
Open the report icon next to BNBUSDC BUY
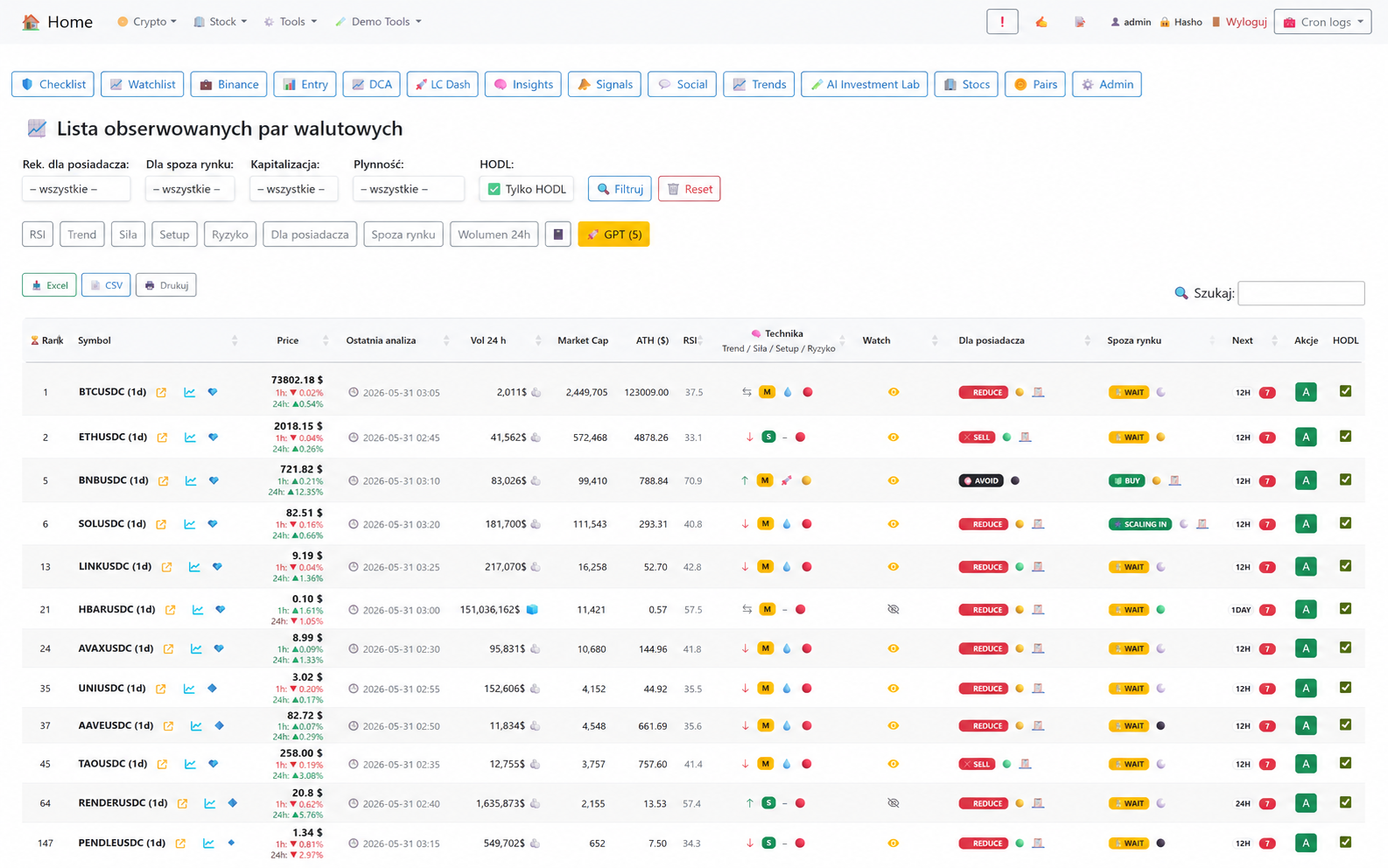(x=1174, y=480)
